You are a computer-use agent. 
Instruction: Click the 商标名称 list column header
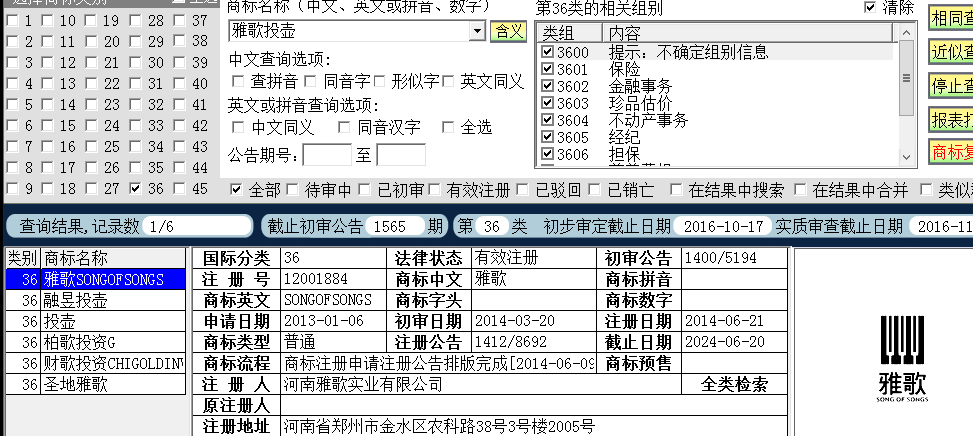113,258
